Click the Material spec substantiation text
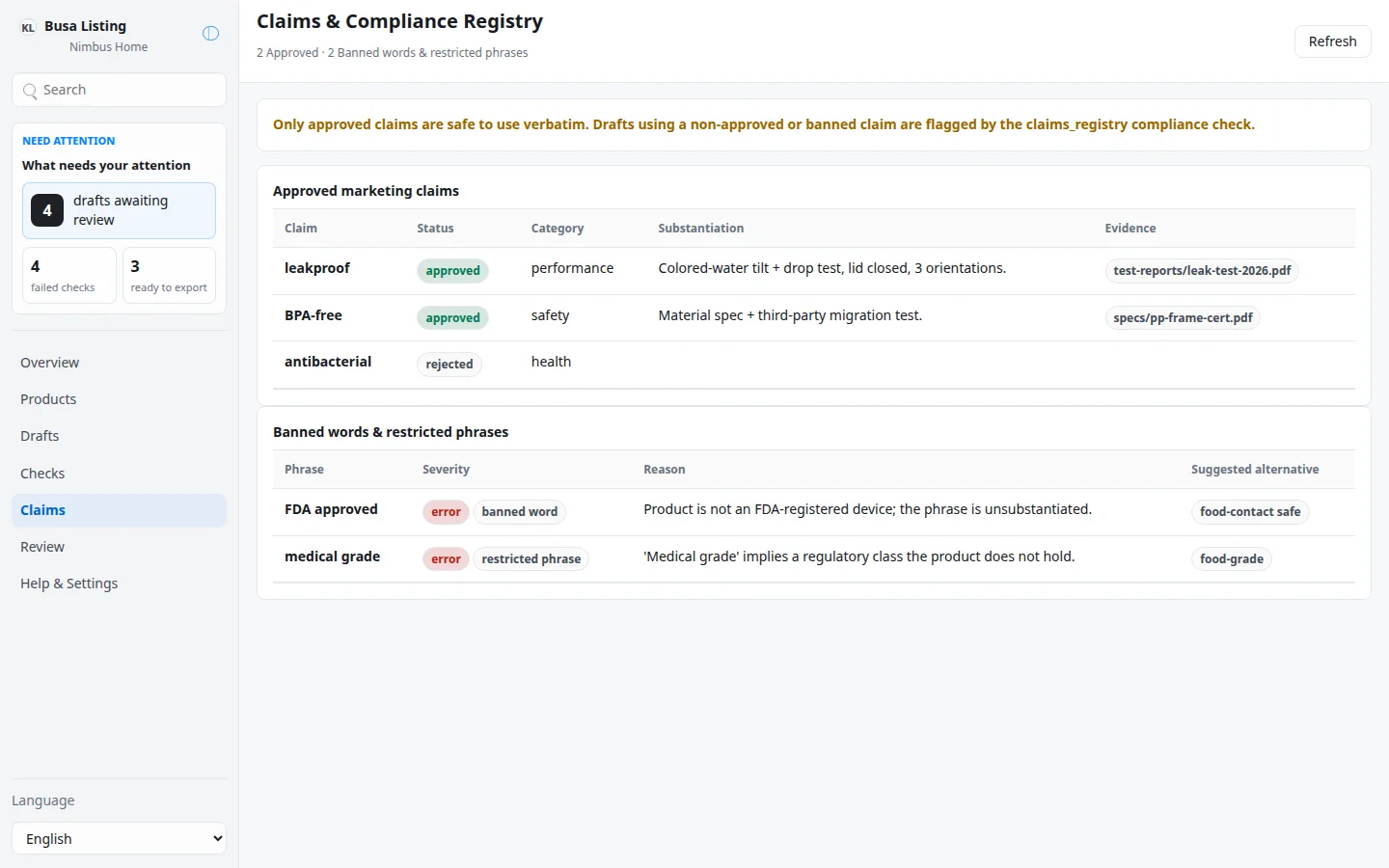Viewport: 1389px width, 868px height. 790,315
